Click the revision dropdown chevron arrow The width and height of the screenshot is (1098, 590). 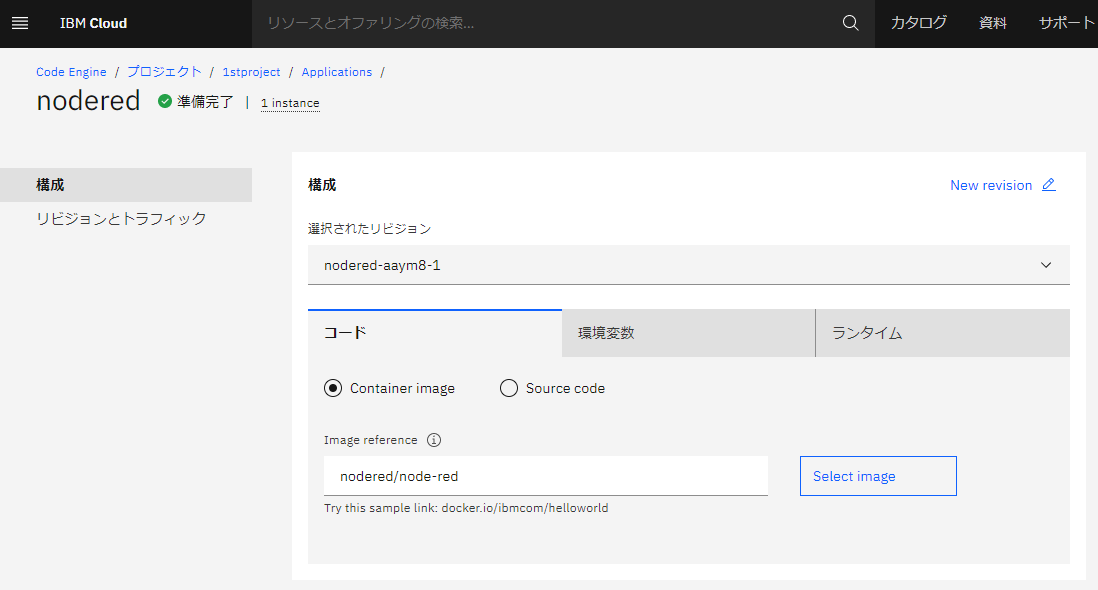pyautogui.click(x=1045, y=265)
